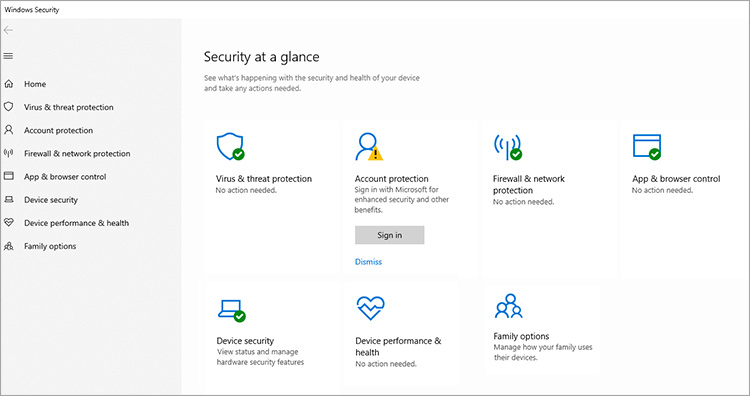Click the large browser window icon tile
Screen dimensions: 750x396
(x=647, y=146)
